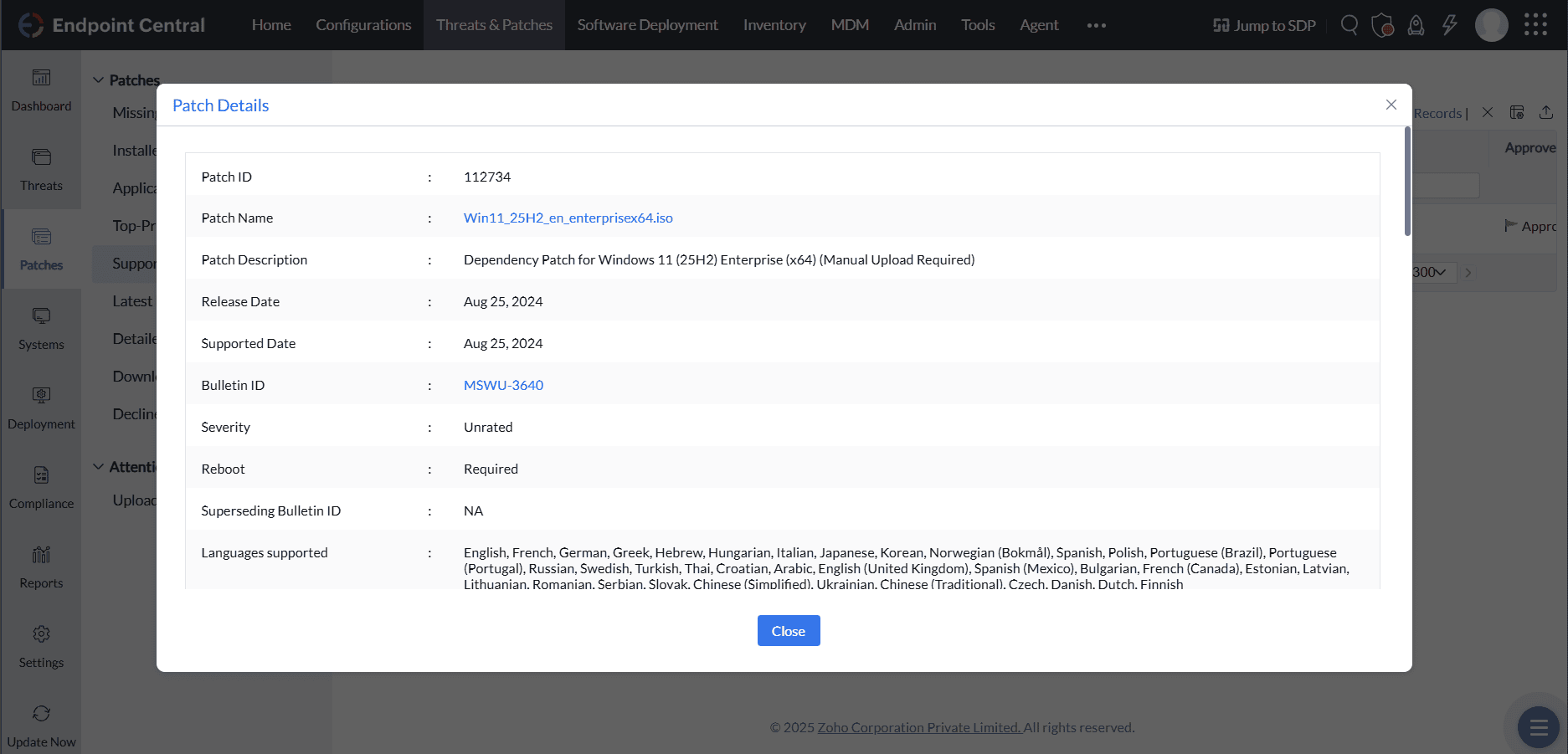Select the Threats & Patches tab

(x=494, y=25)
